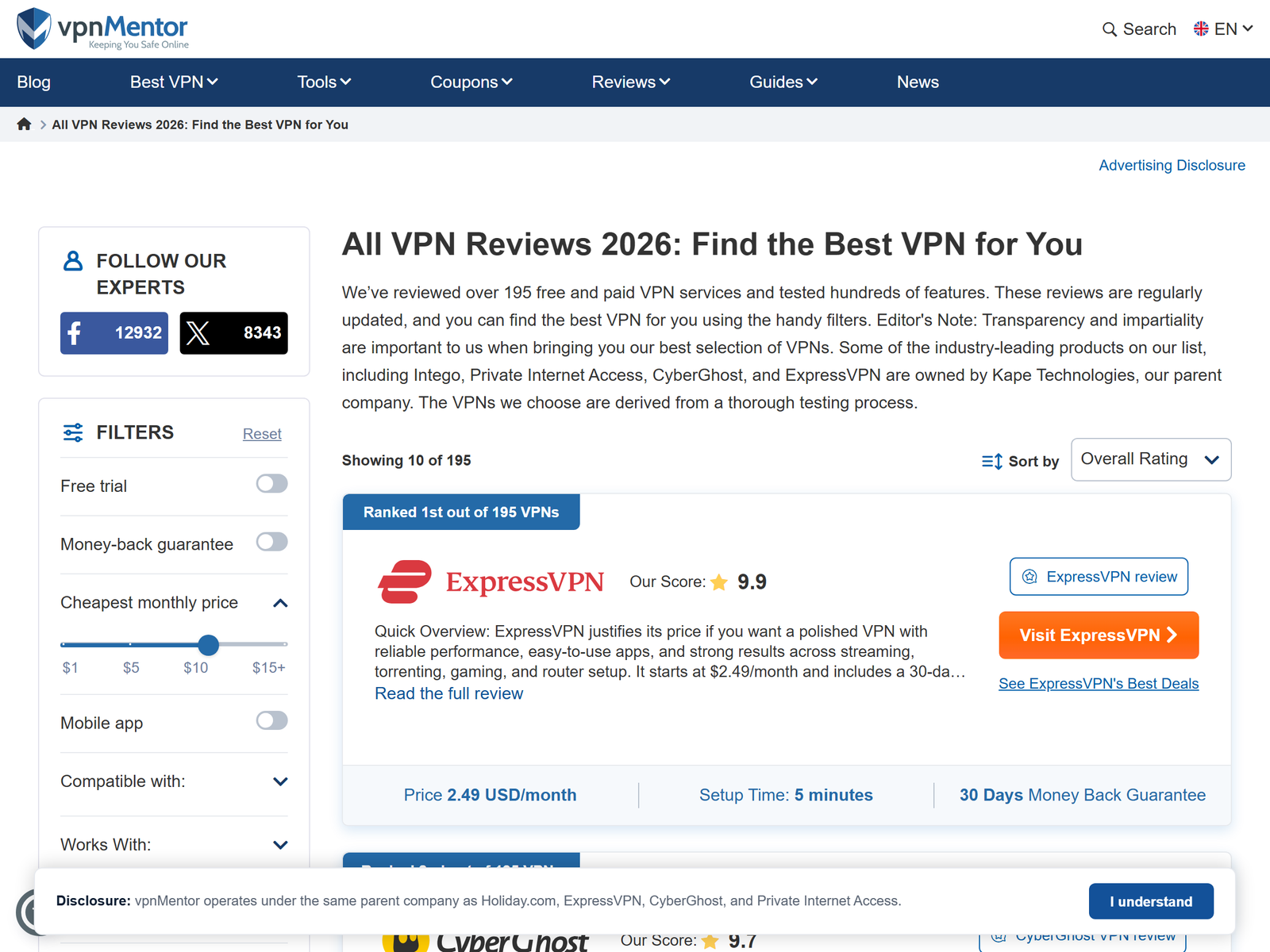Read the full review of ExpressVPN
This screenshot has width=1270, height=952.
click(x=449, y=693)
